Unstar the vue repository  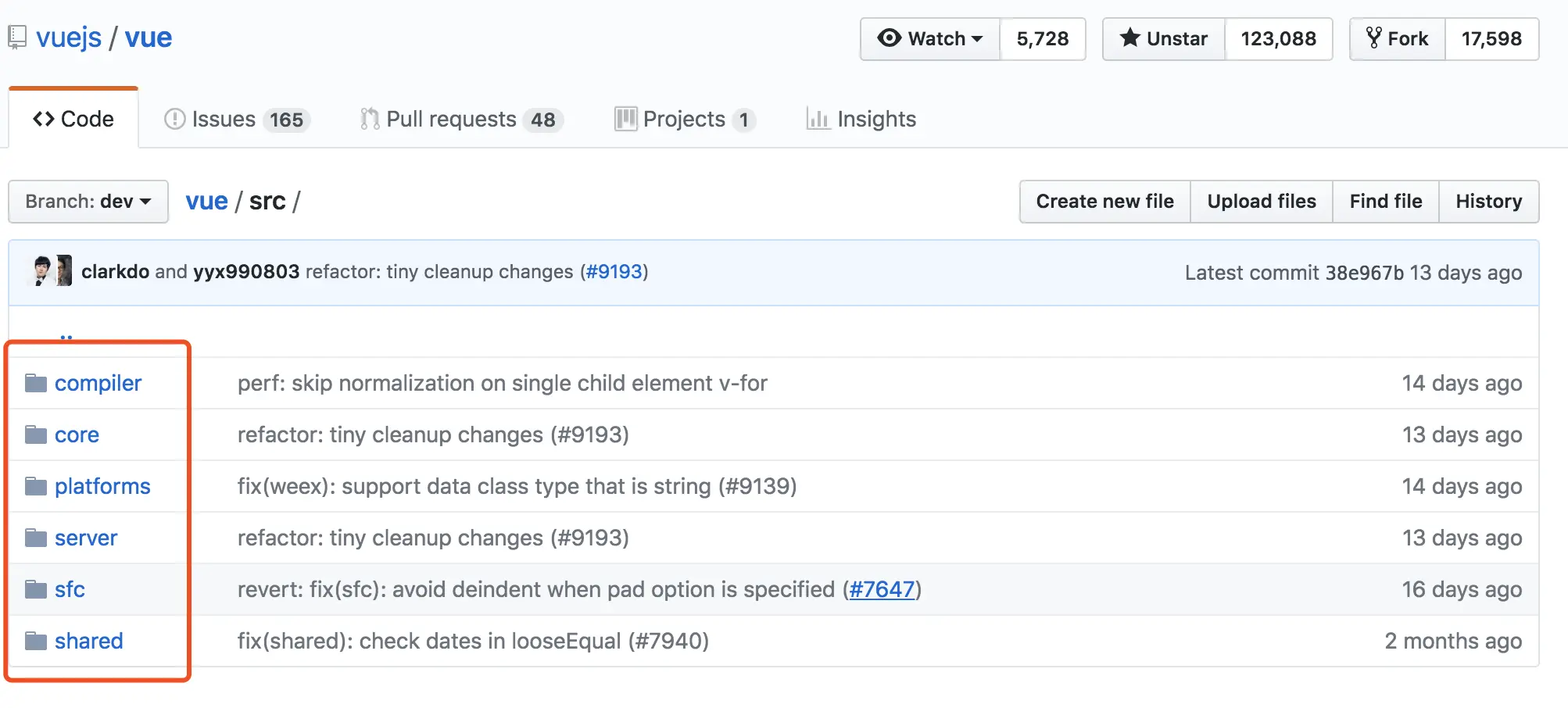1163,39
